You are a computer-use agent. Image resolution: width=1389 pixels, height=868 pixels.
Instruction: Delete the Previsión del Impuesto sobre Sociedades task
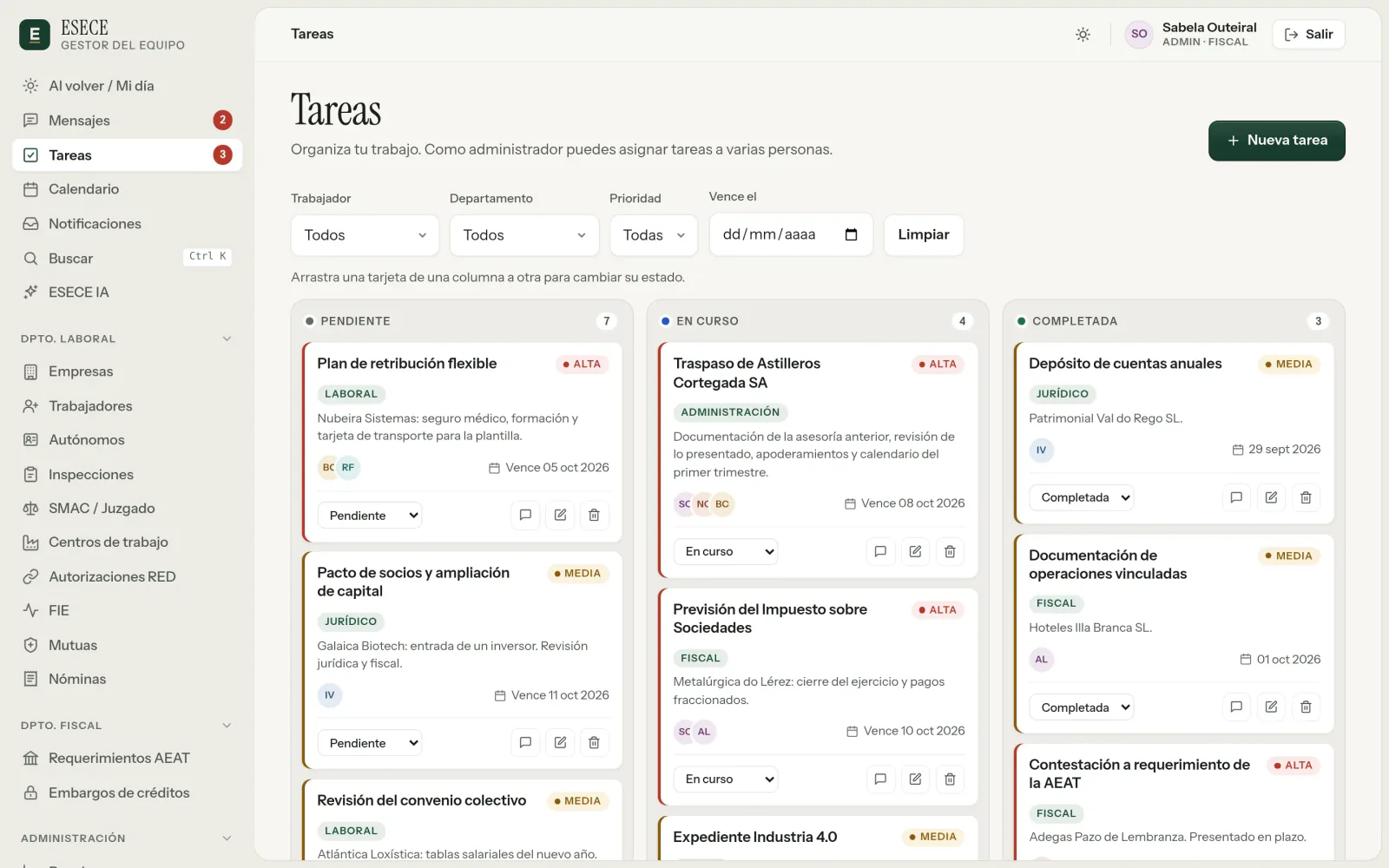[950, 779]
